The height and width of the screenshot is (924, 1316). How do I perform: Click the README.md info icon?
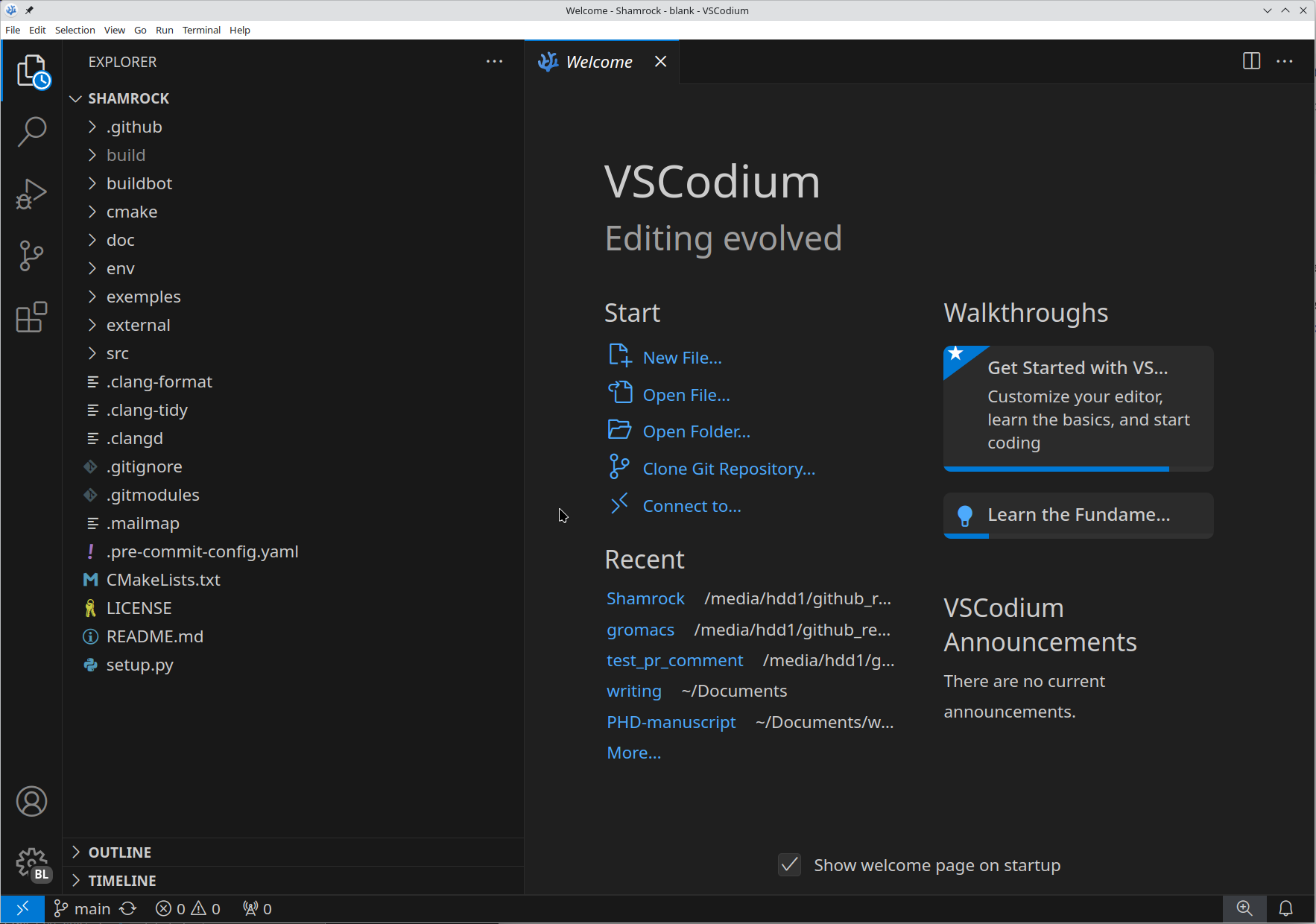(x=90, y=636)
